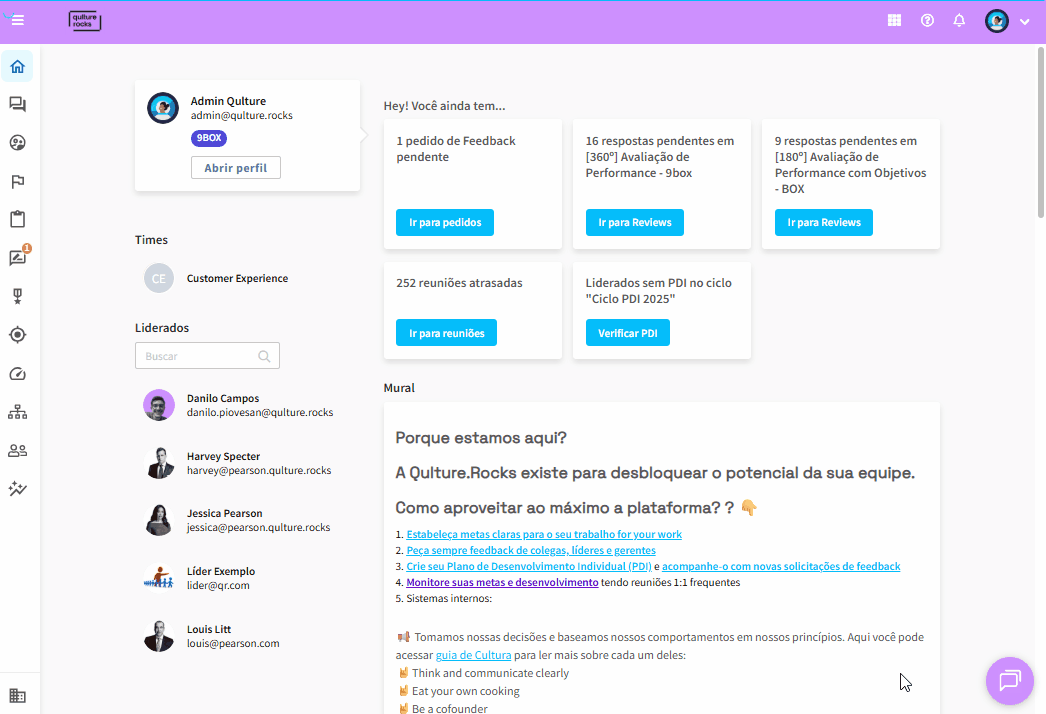Click Danilo Campos avatar photo
Image resolution: width=1046 pixels, height=714 pixels.
pyautogui.click(x=159, y=405)
